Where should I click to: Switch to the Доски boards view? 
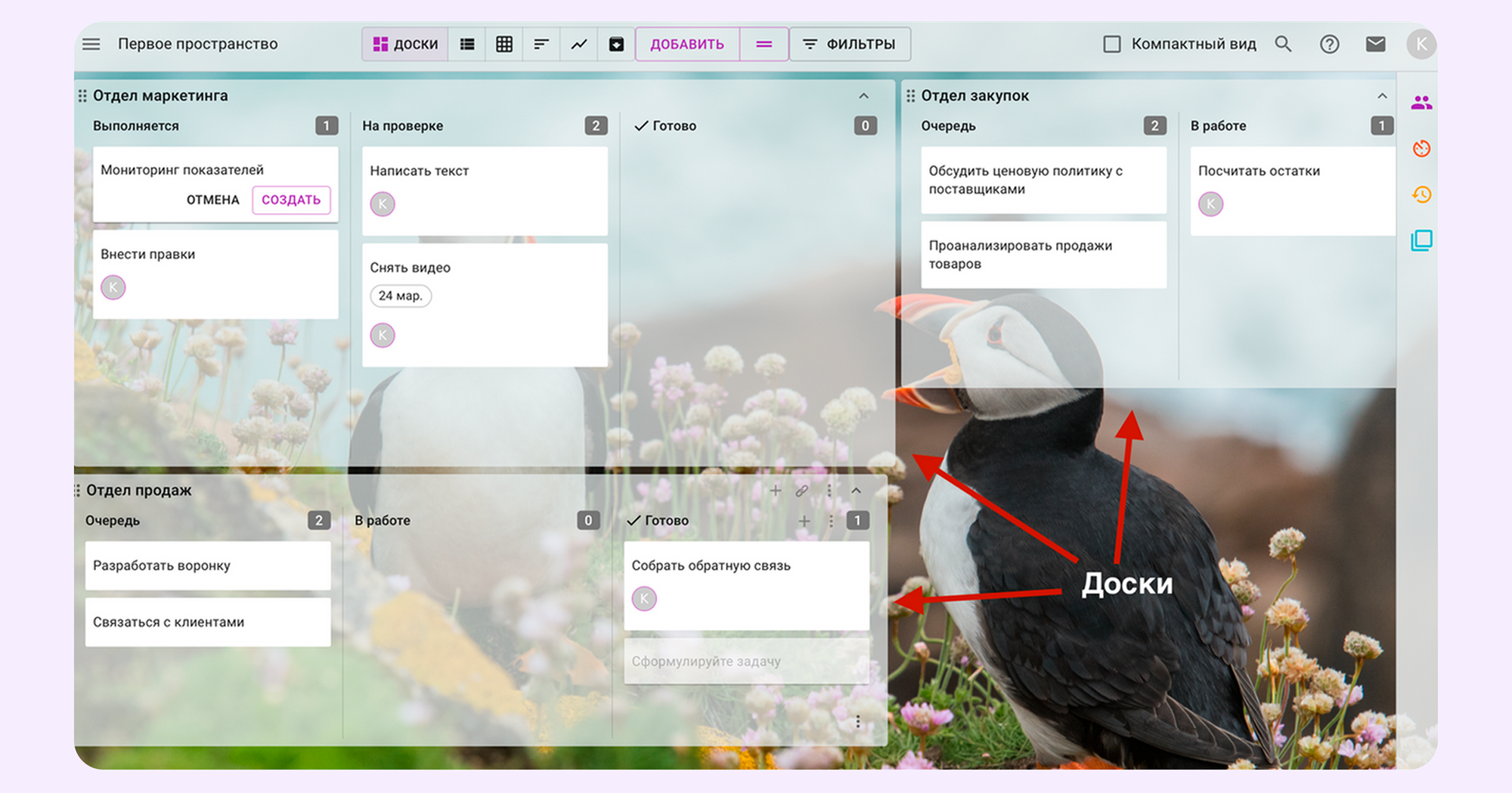coord(405,44)
